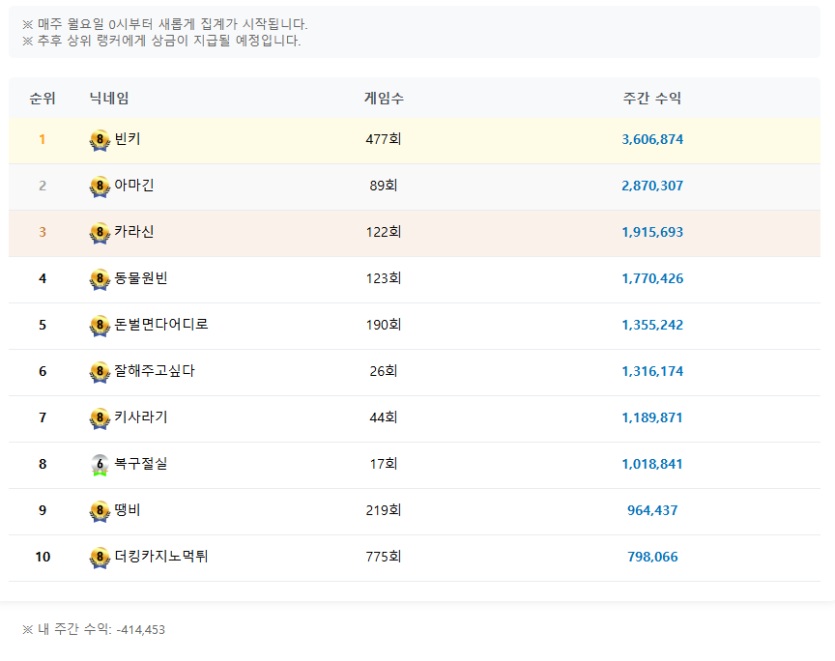The height and width of the screenshot is (661, 835).
Task: Select the nickname 카라신
Action: [x=134, y=232]
